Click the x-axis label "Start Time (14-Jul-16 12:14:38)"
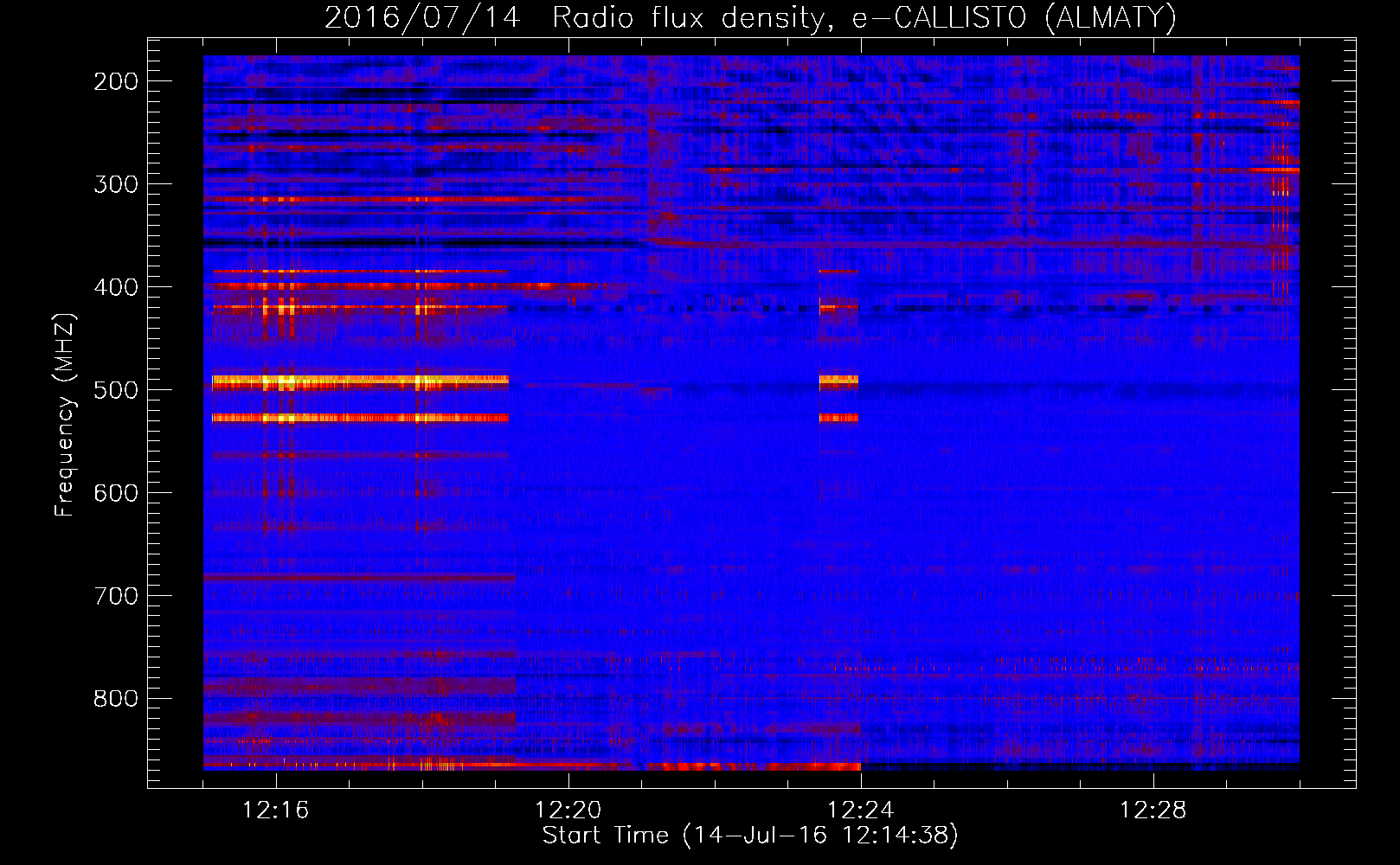 coord(750,836)
